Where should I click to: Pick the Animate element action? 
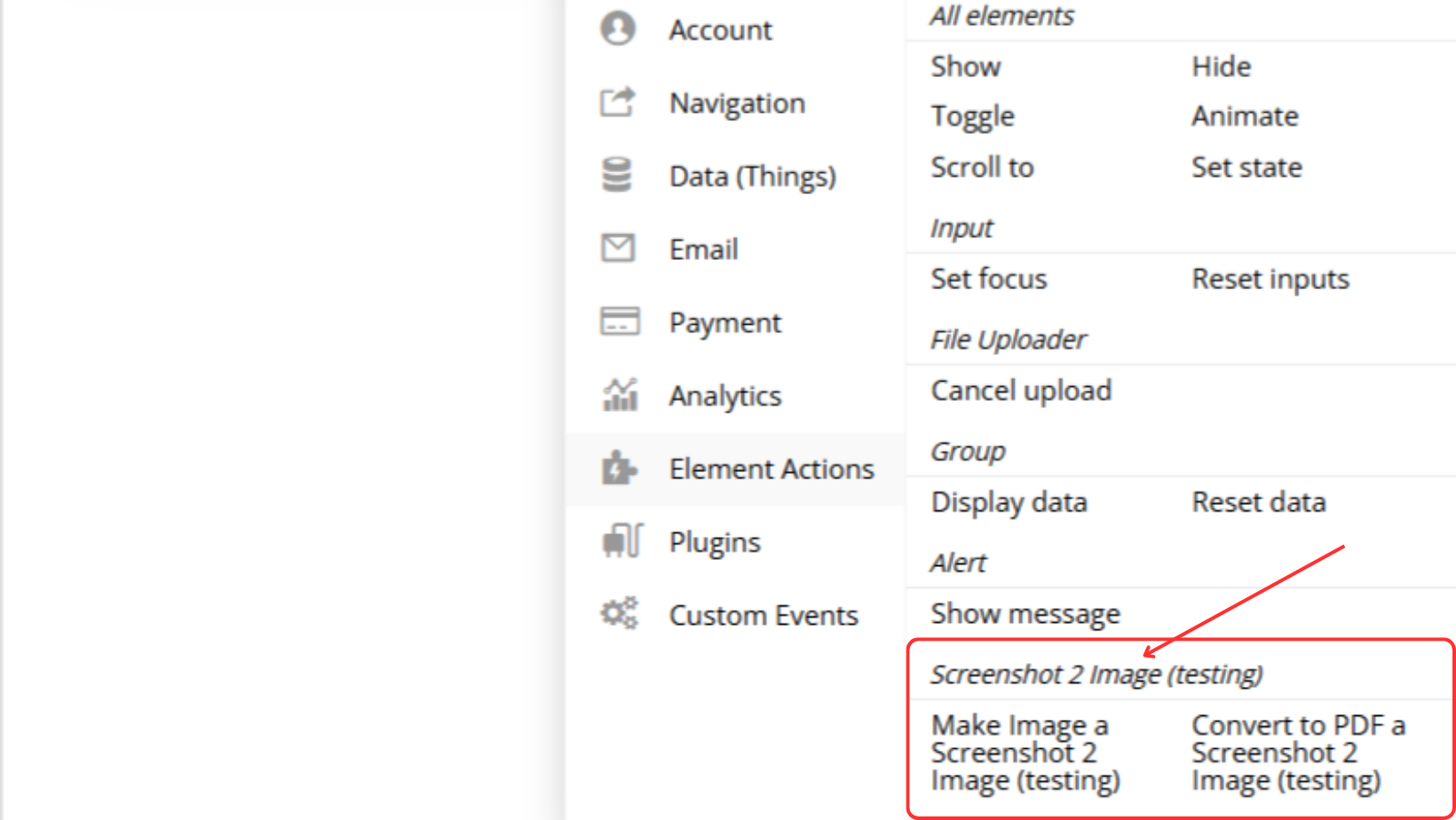(1245, 116)
